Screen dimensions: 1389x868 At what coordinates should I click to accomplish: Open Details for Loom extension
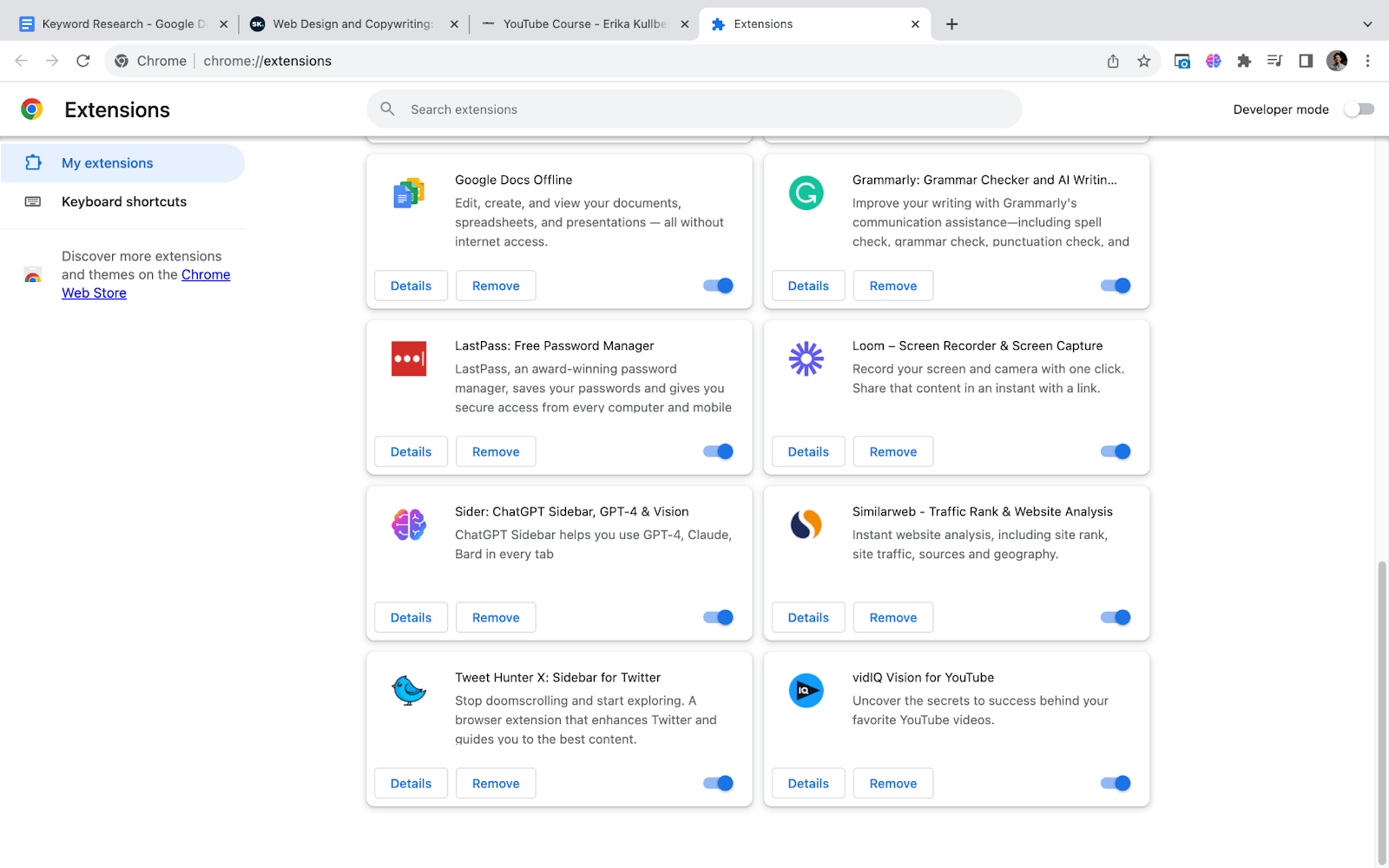pyautogui.click(x=808, y=451)
